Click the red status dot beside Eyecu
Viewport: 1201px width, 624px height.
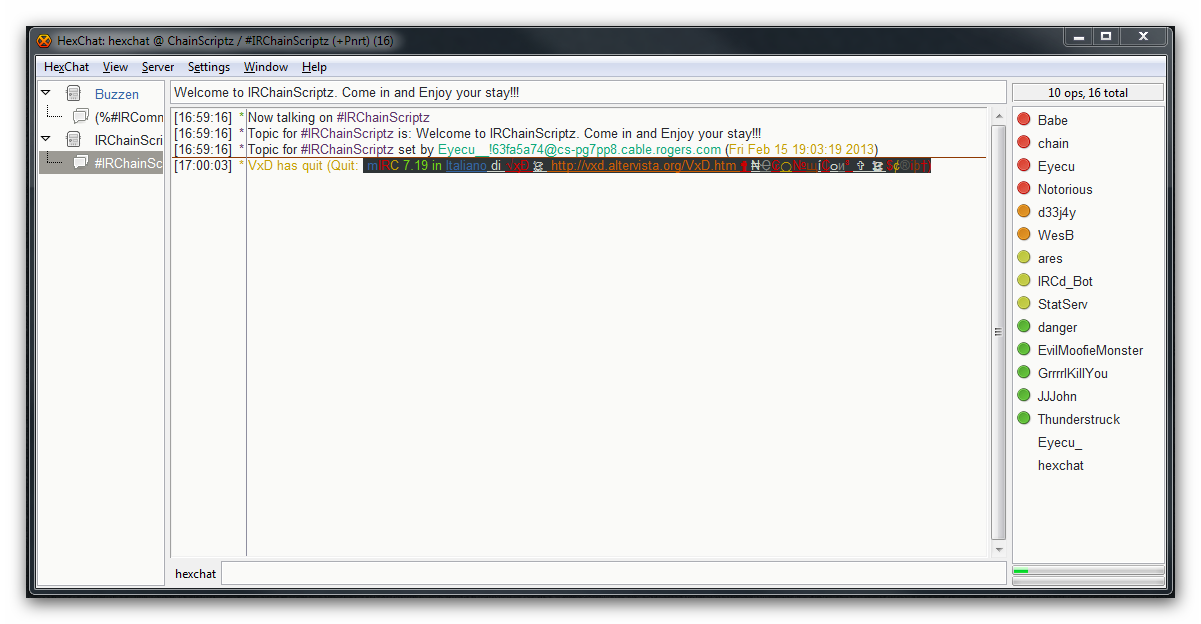point(1023,166)
